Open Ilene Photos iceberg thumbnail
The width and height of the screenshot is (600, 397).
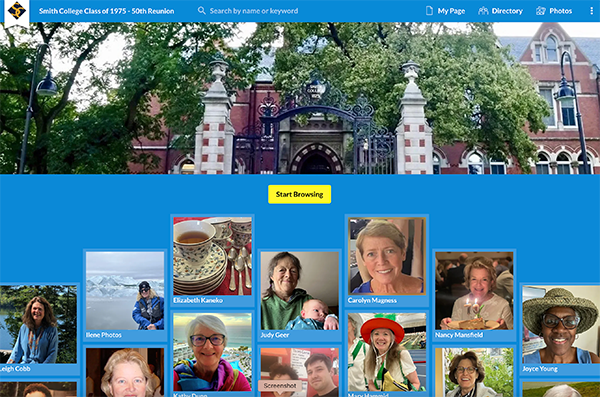click(125, 291)
